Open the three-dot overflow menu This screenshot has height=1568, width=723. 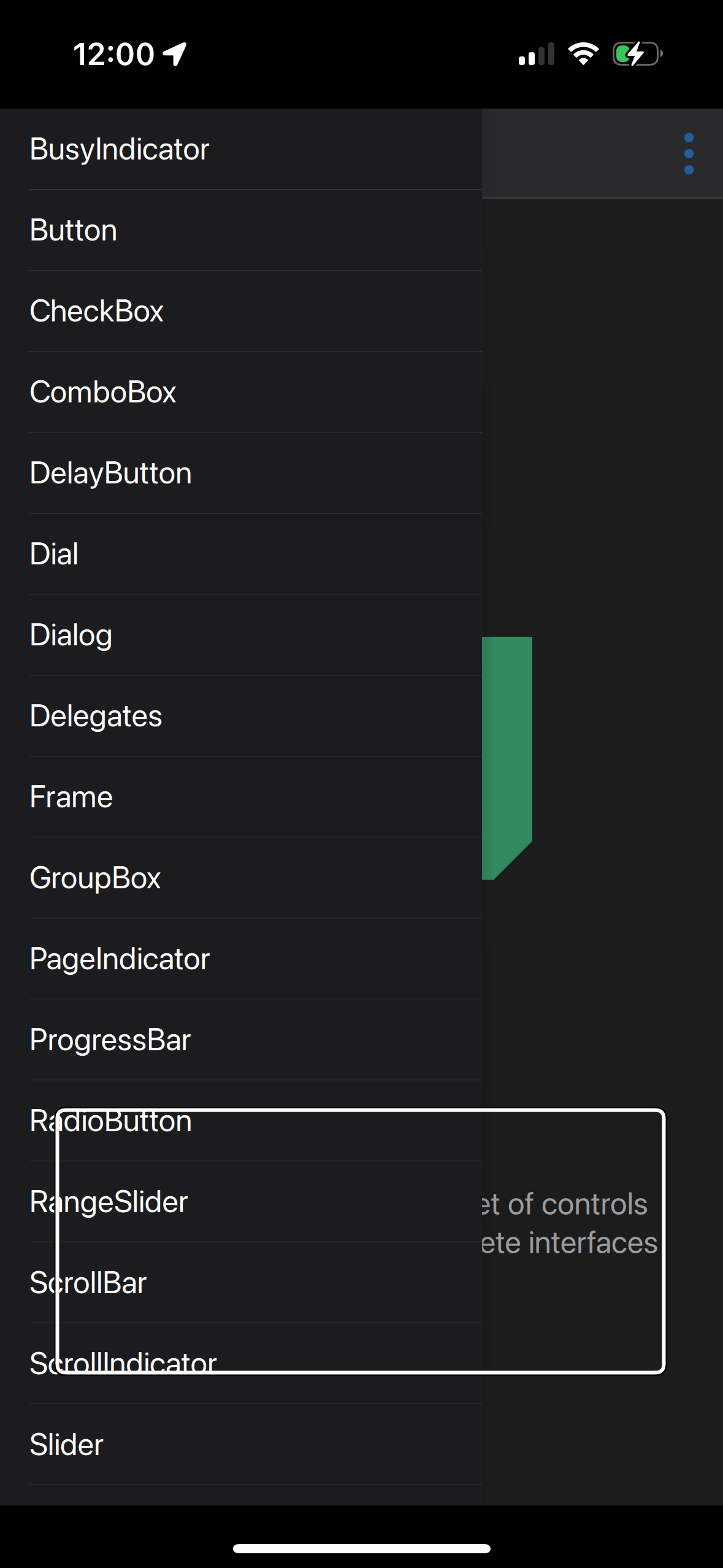point(689,154)
